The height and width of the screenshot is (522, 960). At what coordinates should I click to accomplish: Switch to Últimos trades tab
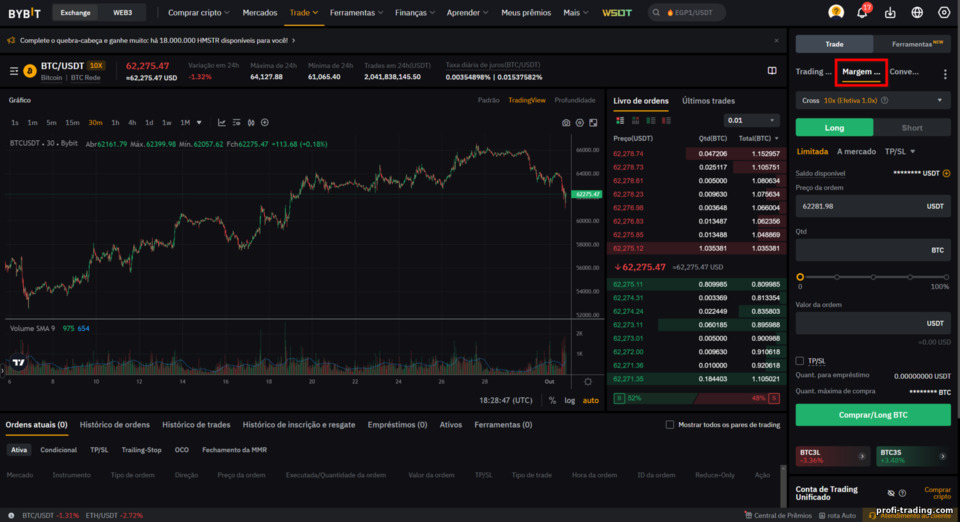(x=708, y=101)
